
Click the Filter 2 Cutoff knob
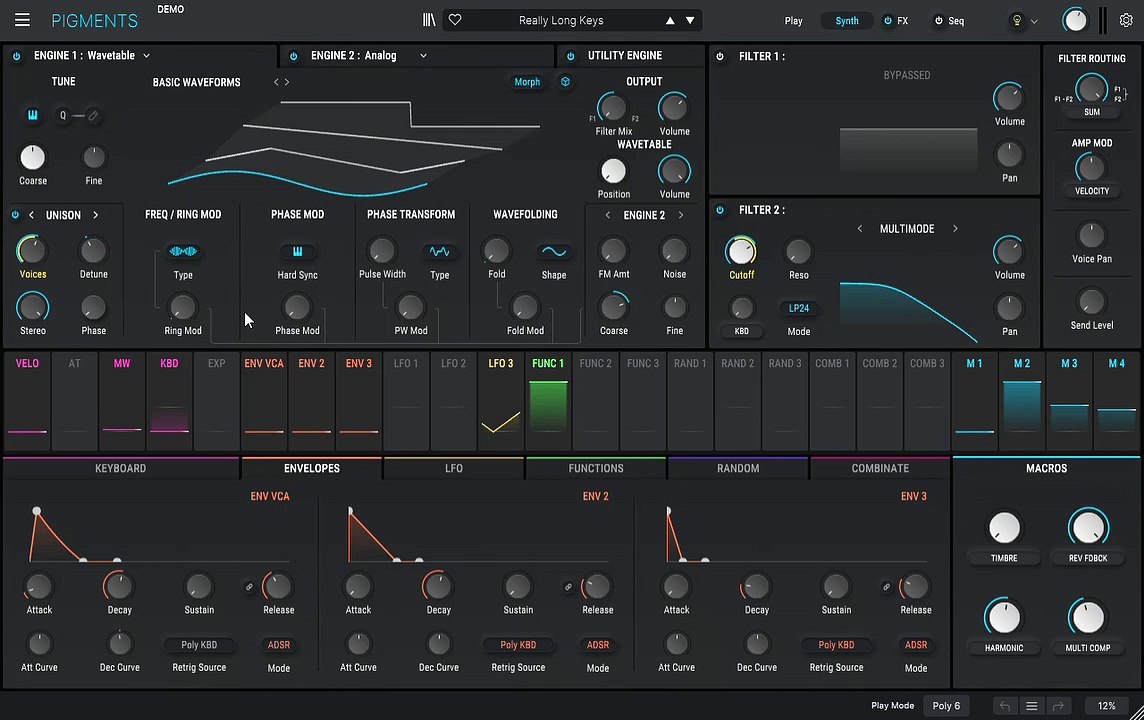point(741,251)
